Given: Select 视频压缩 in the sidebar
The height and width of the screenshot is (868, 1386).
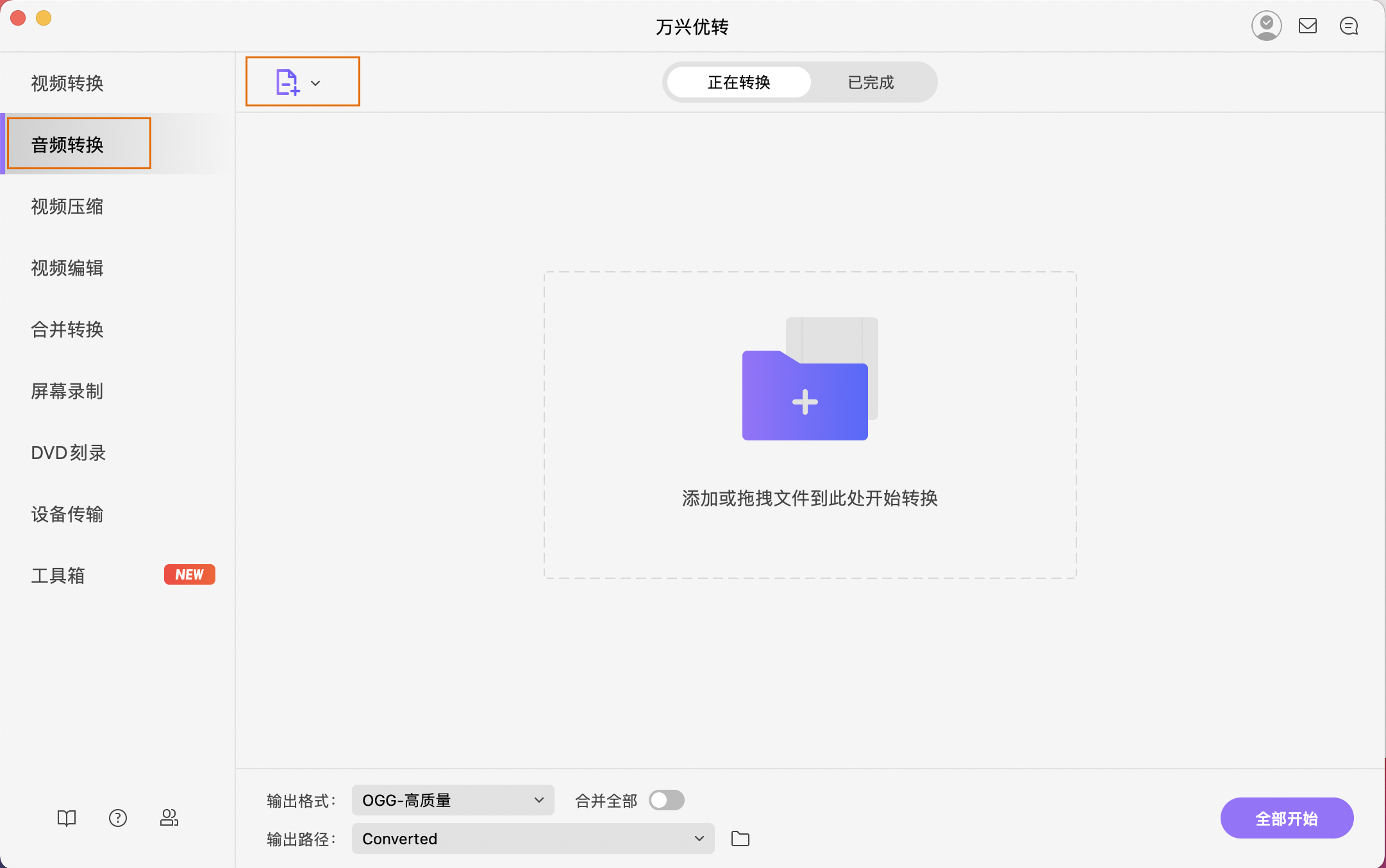Looking at the screenshot, I should (x=117, y=206).
